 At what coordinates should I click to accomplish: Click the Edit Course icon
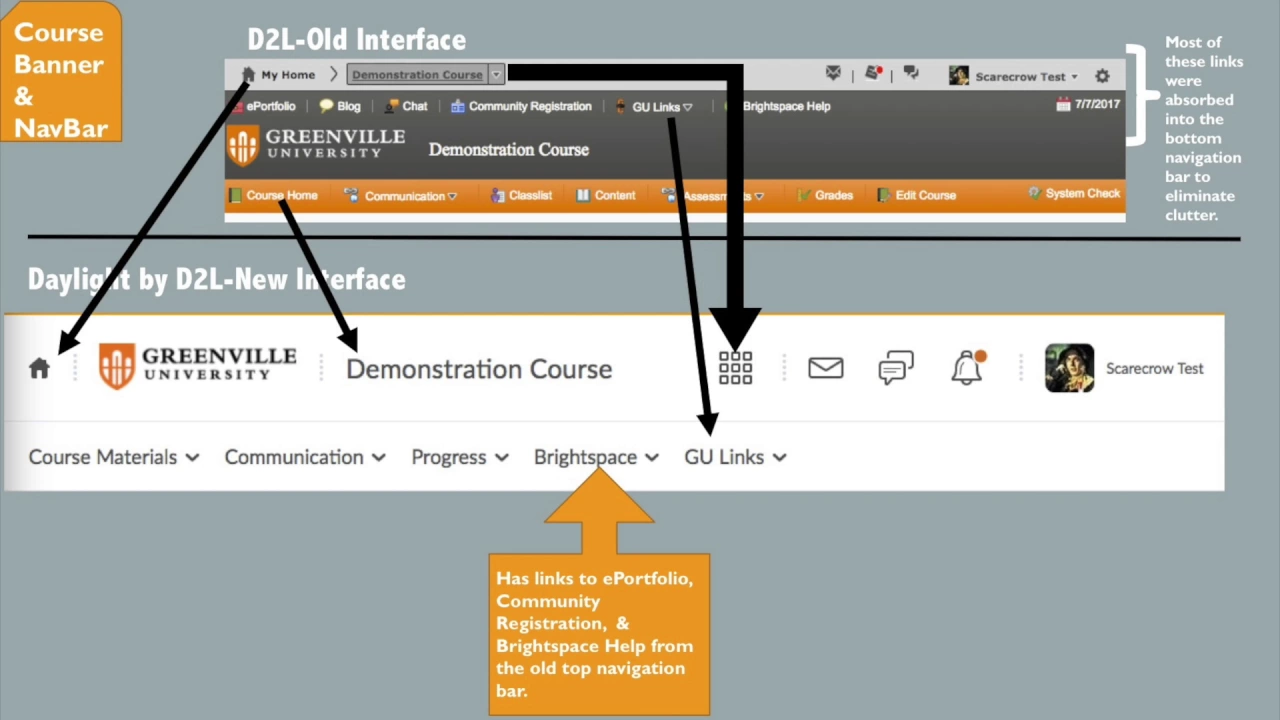point(883,195)
